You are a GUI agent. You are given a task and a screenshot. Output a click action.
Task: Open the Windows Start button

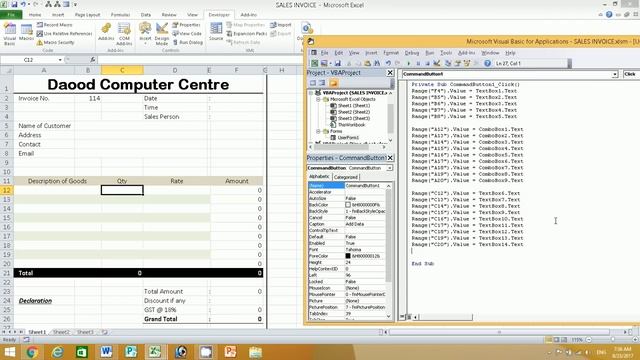point(9,352)
